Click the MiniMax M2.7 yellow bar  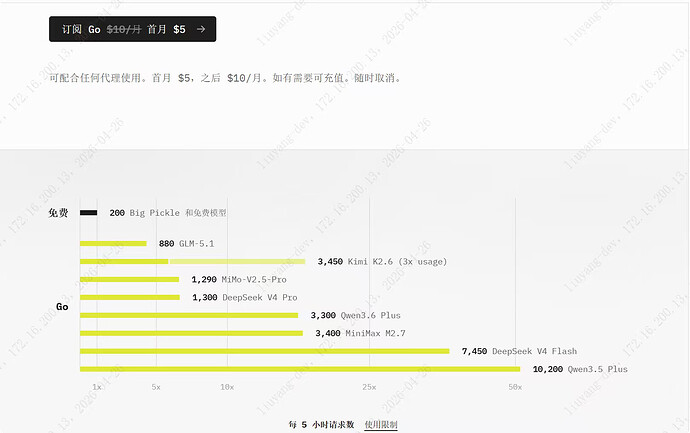191,333
